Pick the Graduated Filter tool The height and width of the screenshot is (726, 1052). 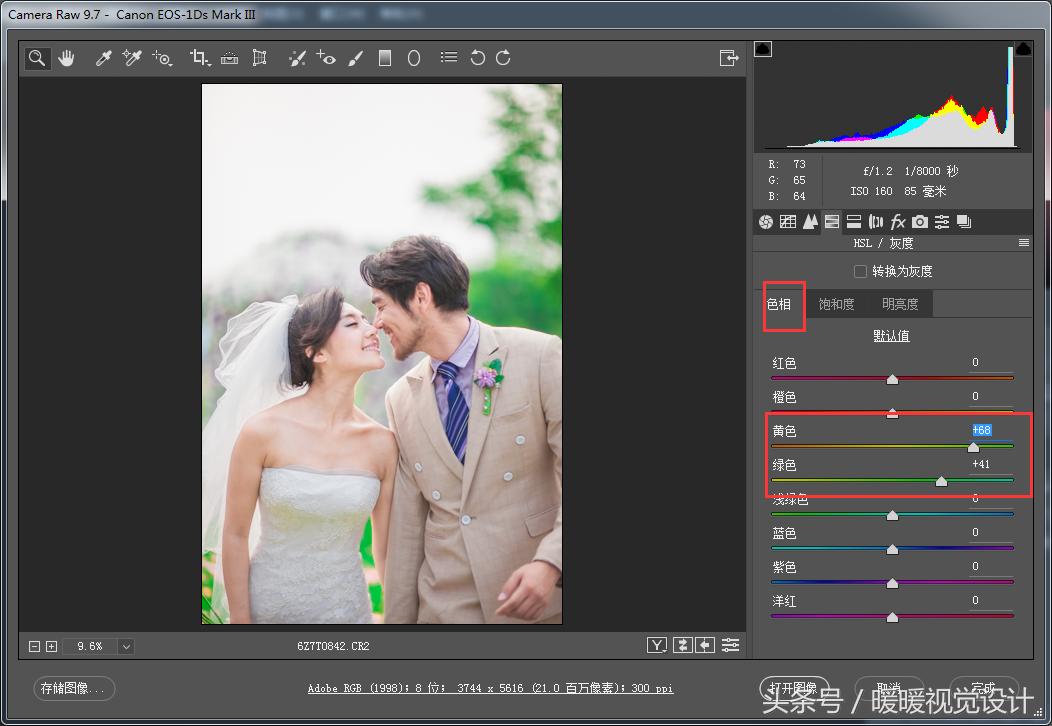tap(385, 58)
